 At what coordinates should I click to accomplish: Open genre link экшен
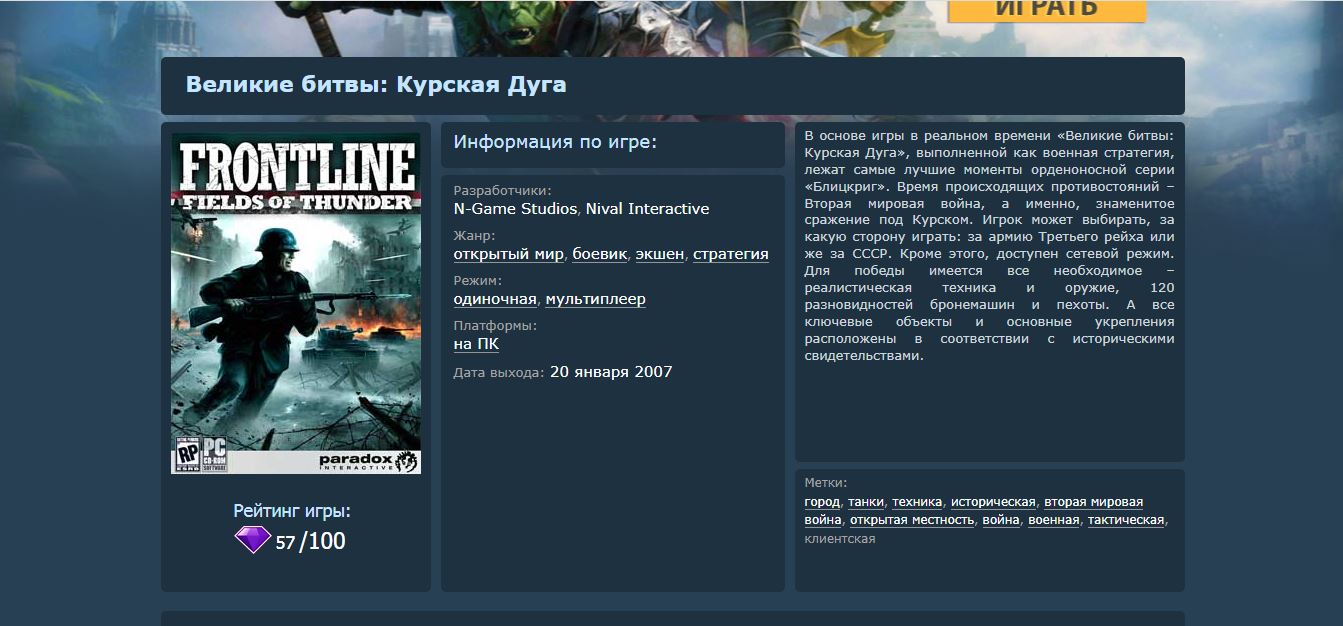click(x=661, y=254)
